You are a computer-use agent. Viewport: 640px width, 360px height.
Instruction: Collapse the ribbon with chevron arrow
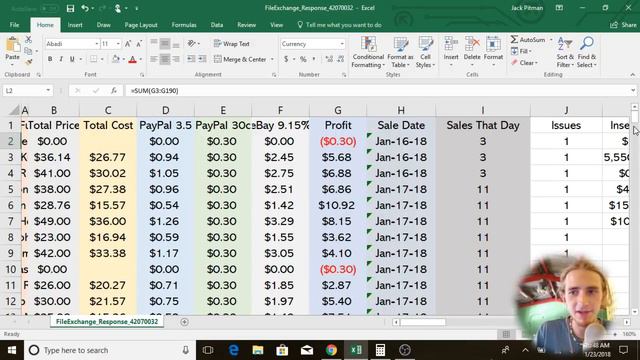coord(632,75)
